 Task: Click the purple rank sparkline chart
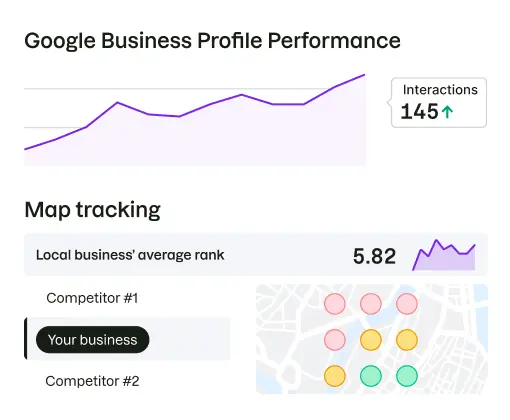[x=444, y=255]
